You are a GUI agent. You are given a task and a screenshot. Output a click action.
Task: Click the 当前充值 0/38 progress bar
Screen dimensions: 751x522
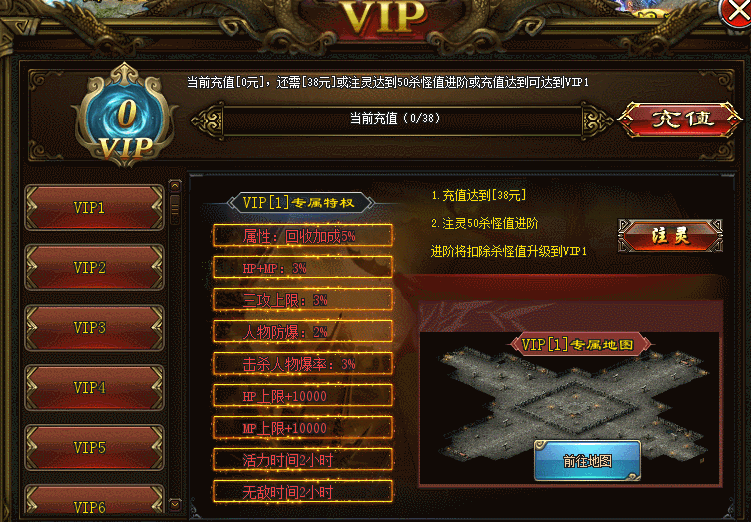point(401,119)
